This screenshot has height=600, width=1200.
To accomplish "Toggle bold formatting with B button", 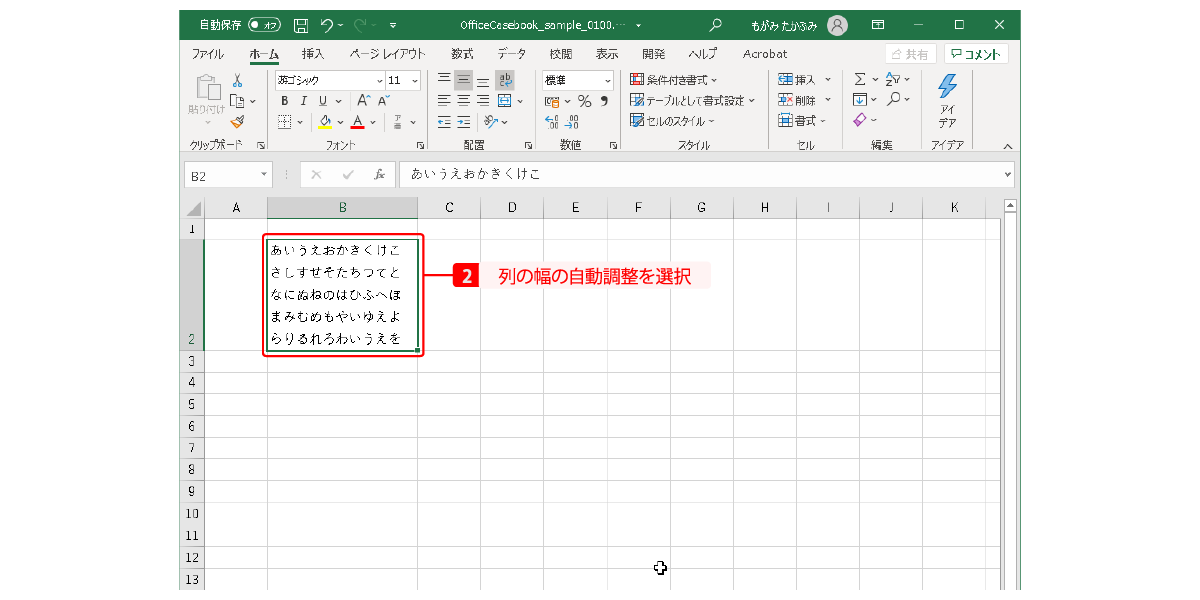I will click(284, 101).
